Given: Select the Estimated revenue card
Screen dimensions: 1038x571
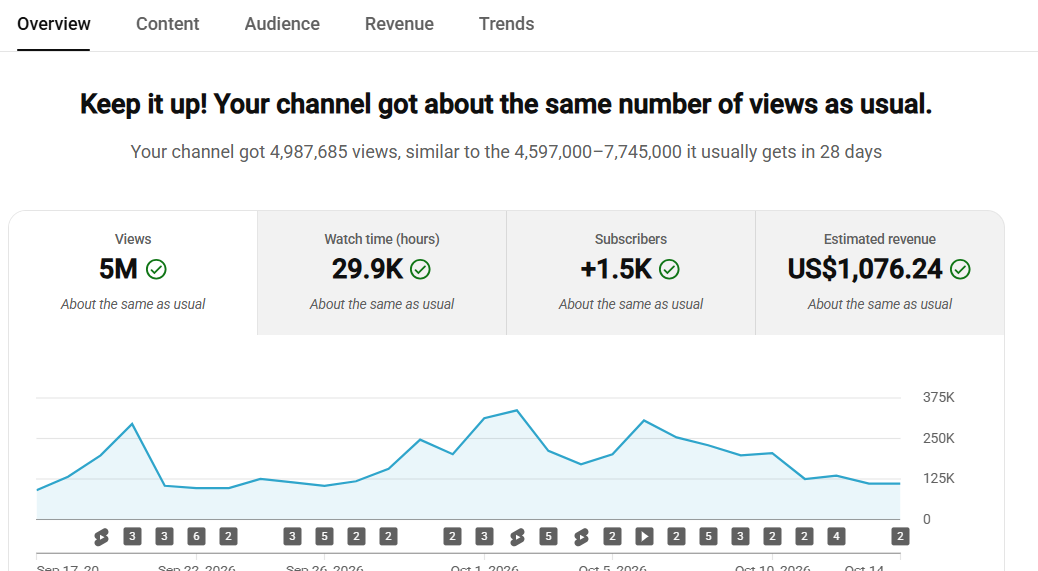Looking at the screenshot, I should tap(880, 273).
